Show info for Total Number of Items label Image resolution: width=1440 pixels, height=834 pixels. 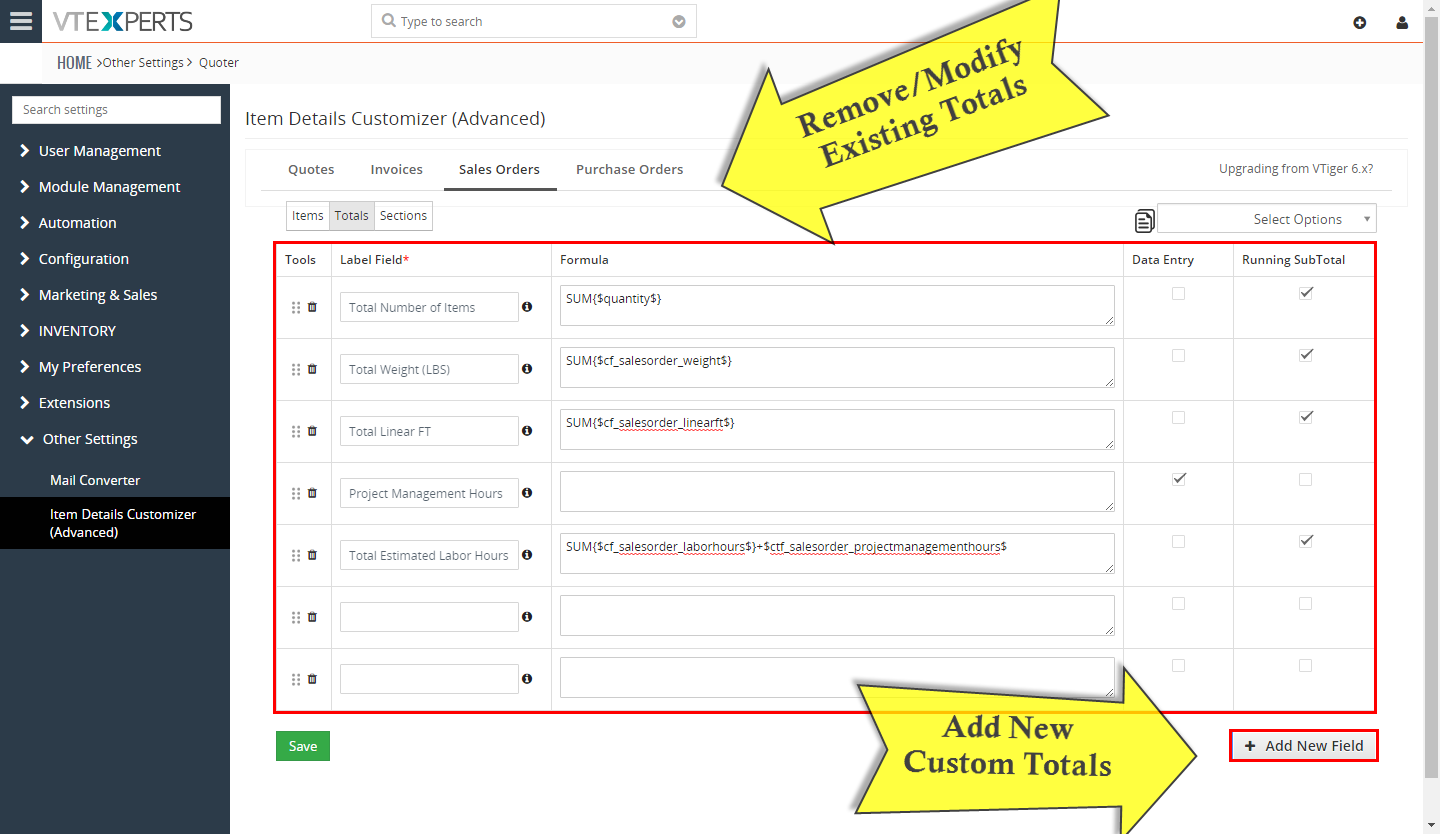coord(527,307)
